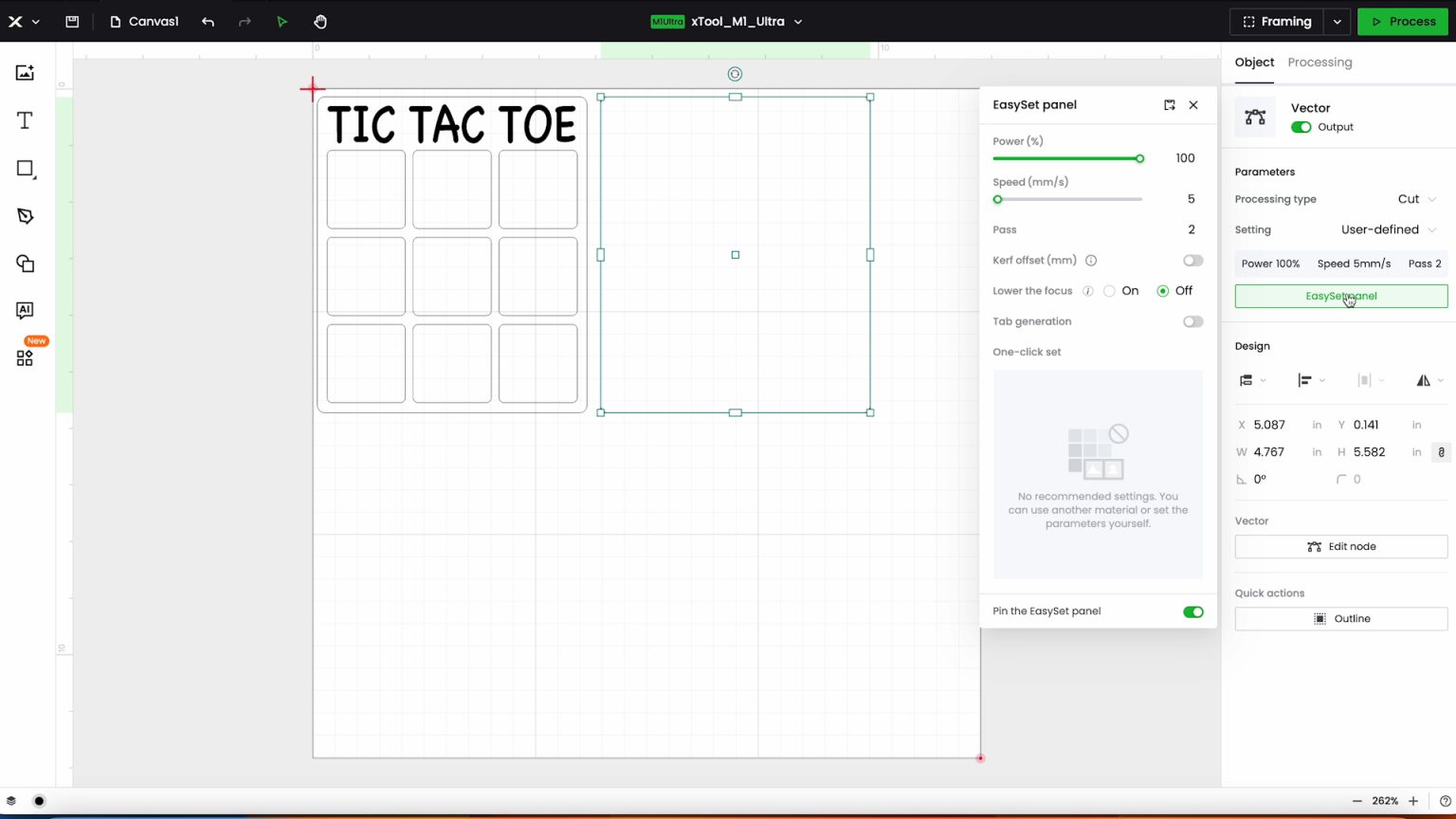
Task: Click the Undo arrow icon
Action: [x=208, y=22]
